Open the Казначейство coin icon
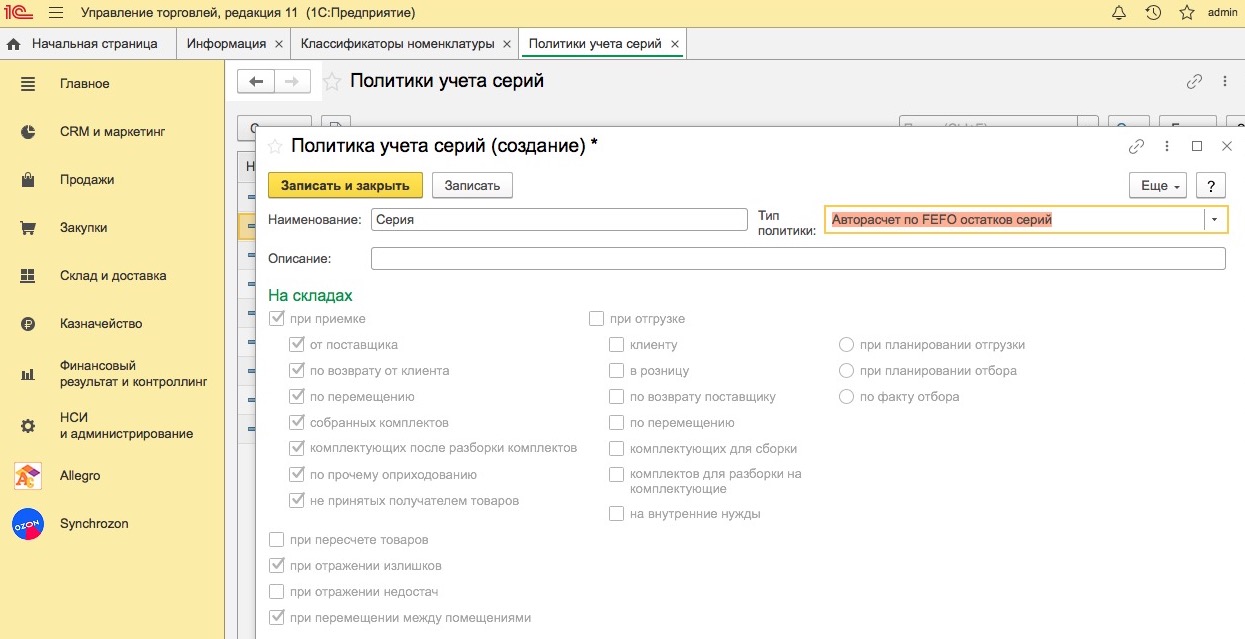Screen dimensions: 1245x639 pos(28,324)
